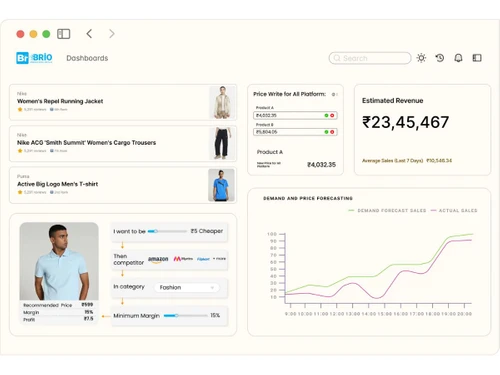Toggle Actual Sales legend entry

tap(454, 210)
